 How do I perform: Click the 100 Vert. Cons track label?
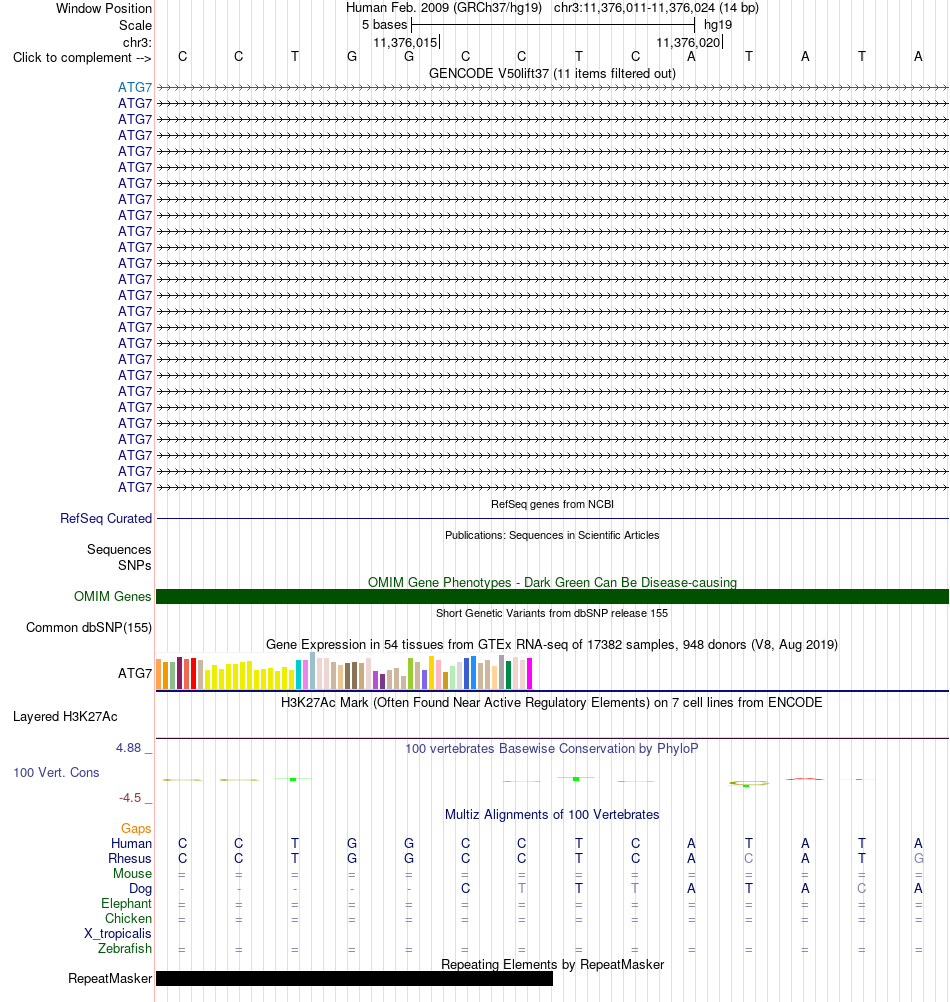(56, 773)
